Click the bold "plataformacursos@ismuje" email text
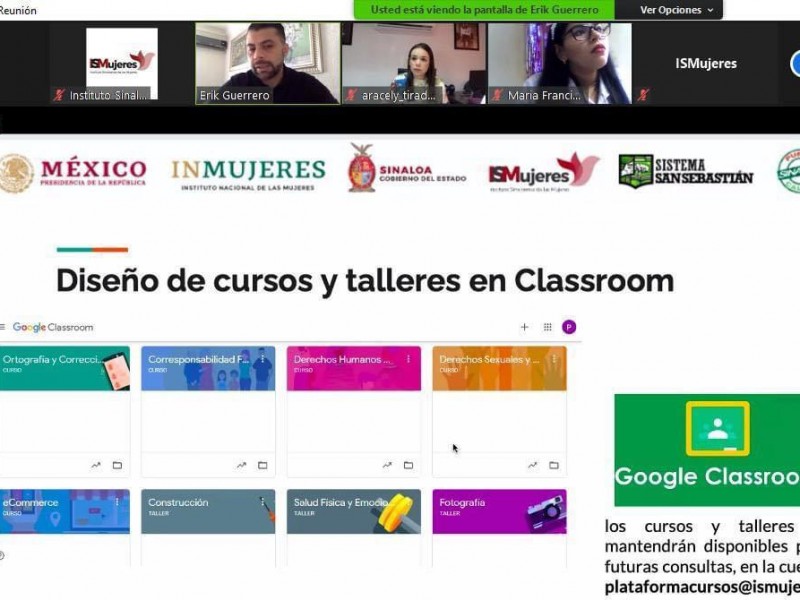 [x=702, y=587]
